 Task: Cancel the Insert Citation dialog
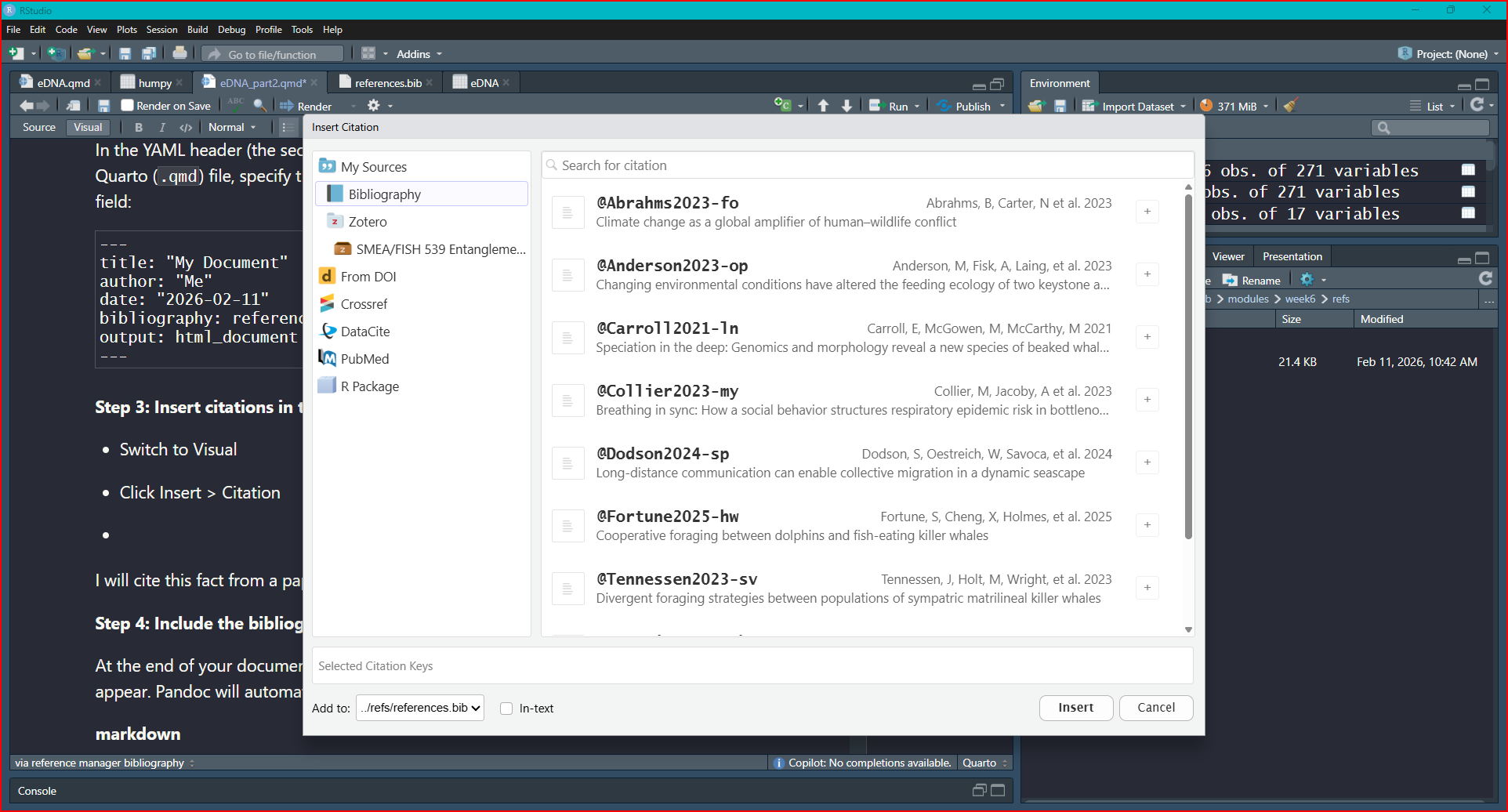pos(1155,708)
